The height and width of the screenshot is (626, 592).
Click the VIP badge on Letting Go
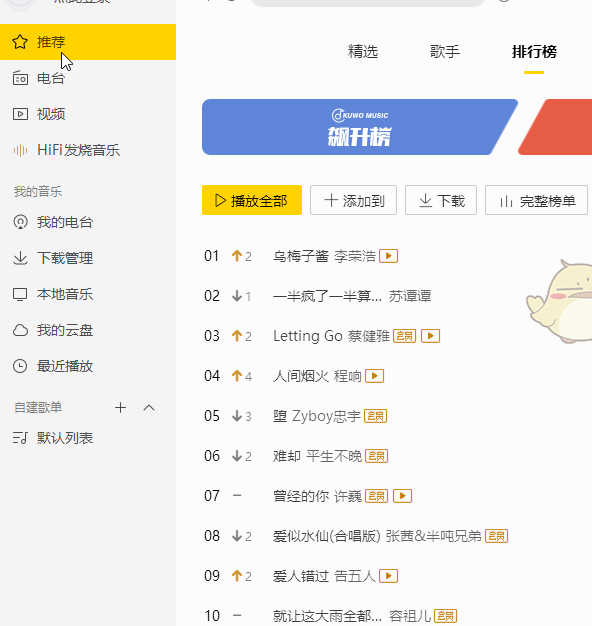pyautogui.click(x=404, y=336)
